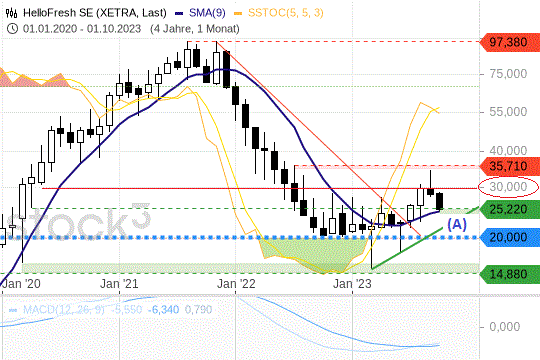Click the green 14,880 support label
The width and height of the screenshot is (540, 360).
point(510,274)
